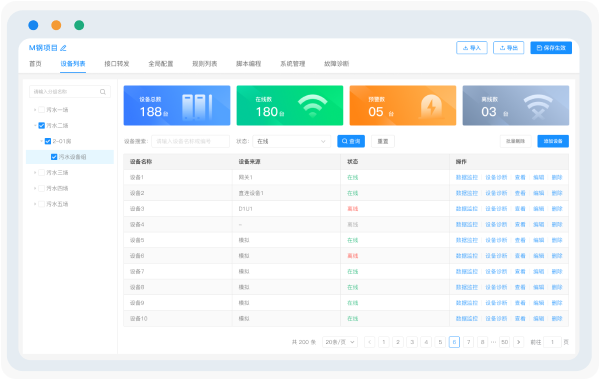This screenshot has width=600, height=380.
Task: Click the blue 添加设备 button
Action: [553, 141]
